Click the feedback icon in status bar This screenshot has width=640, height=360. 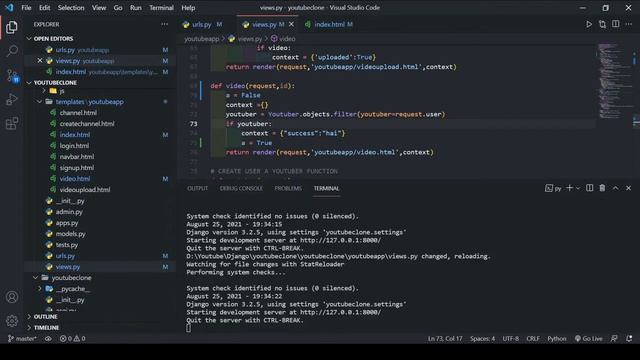(614, 338)
